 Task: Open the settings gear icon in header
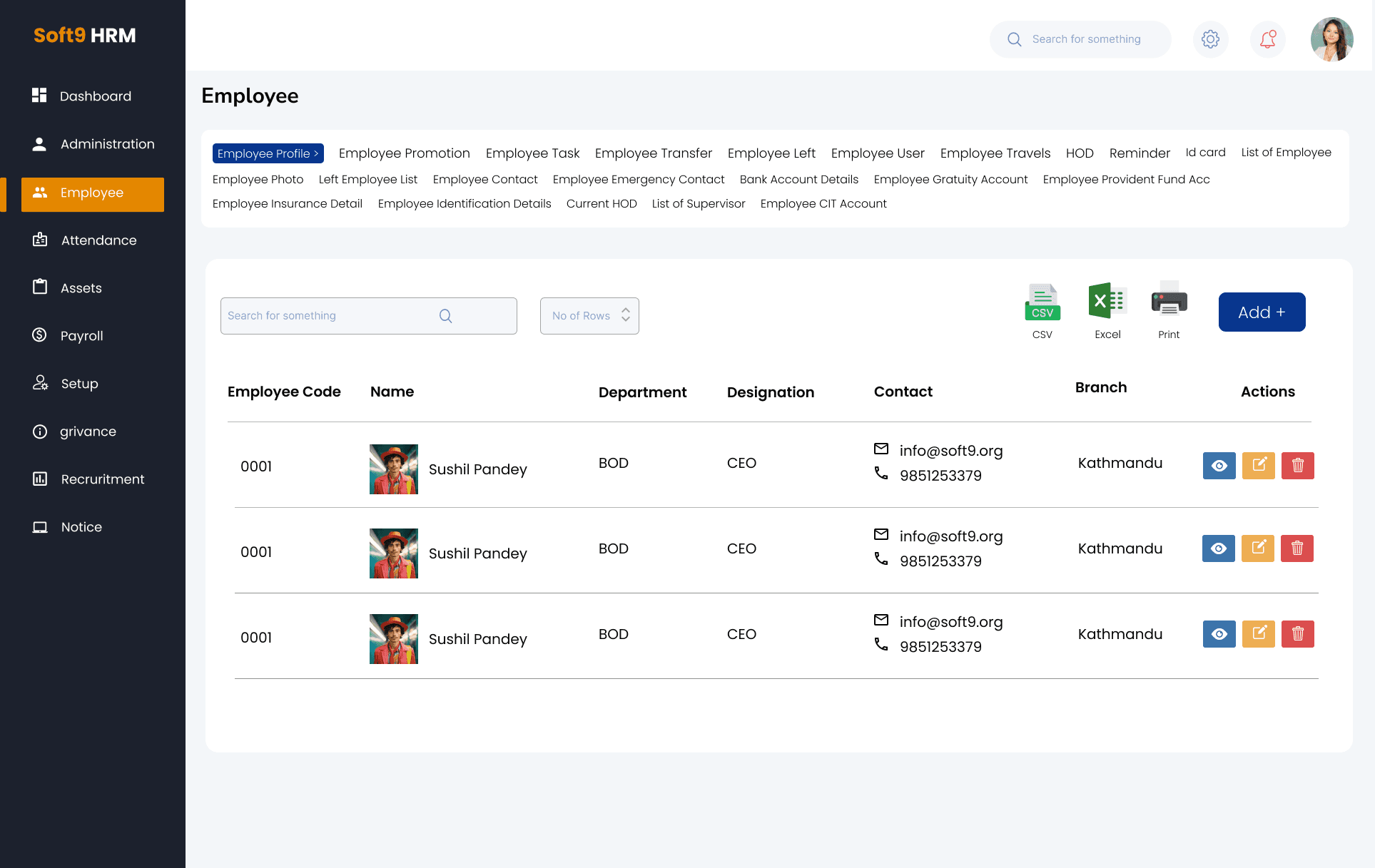pos(1210,39)
